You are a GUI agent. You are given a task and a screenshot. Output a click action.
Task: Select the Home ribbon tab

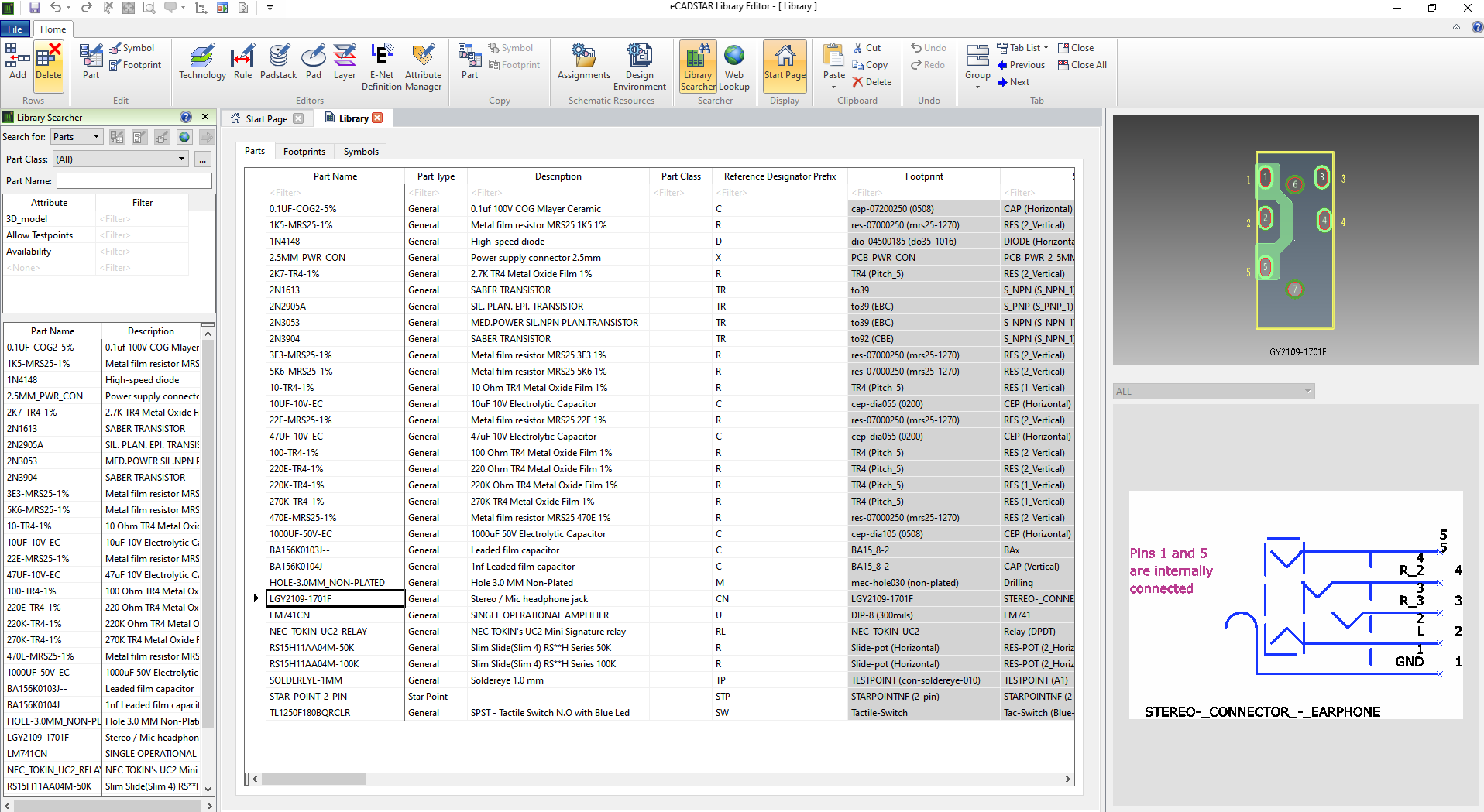[x=53, y=29]
